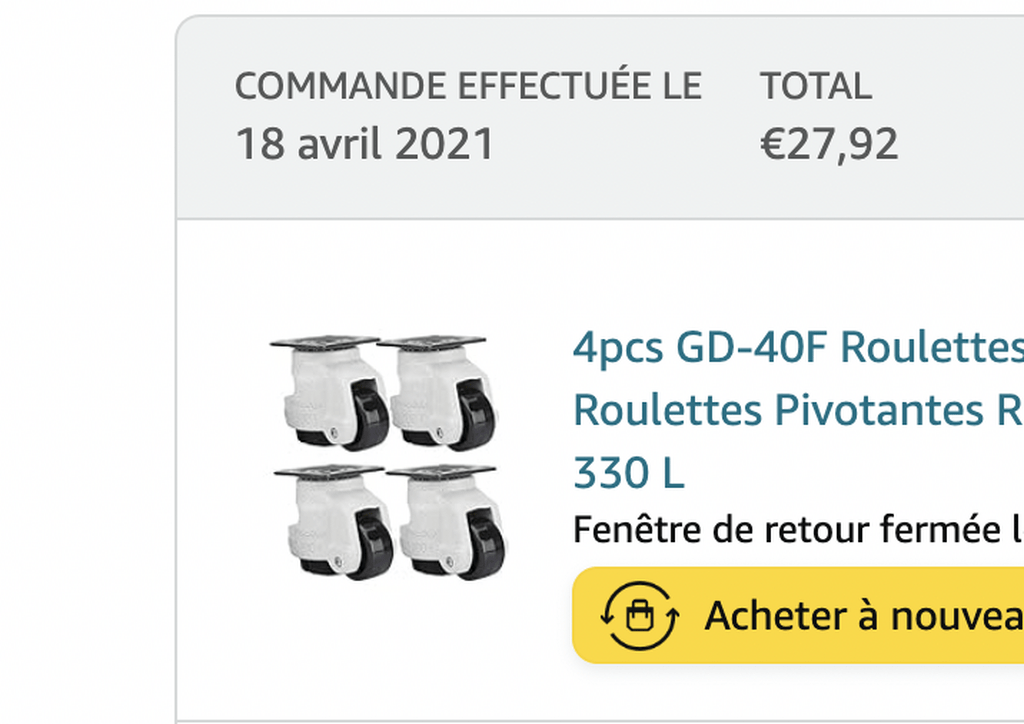This screenshot has width=1024, height=724.
Task: Click the bottom-right caster wheel image
Action: (x=446, y=522)
